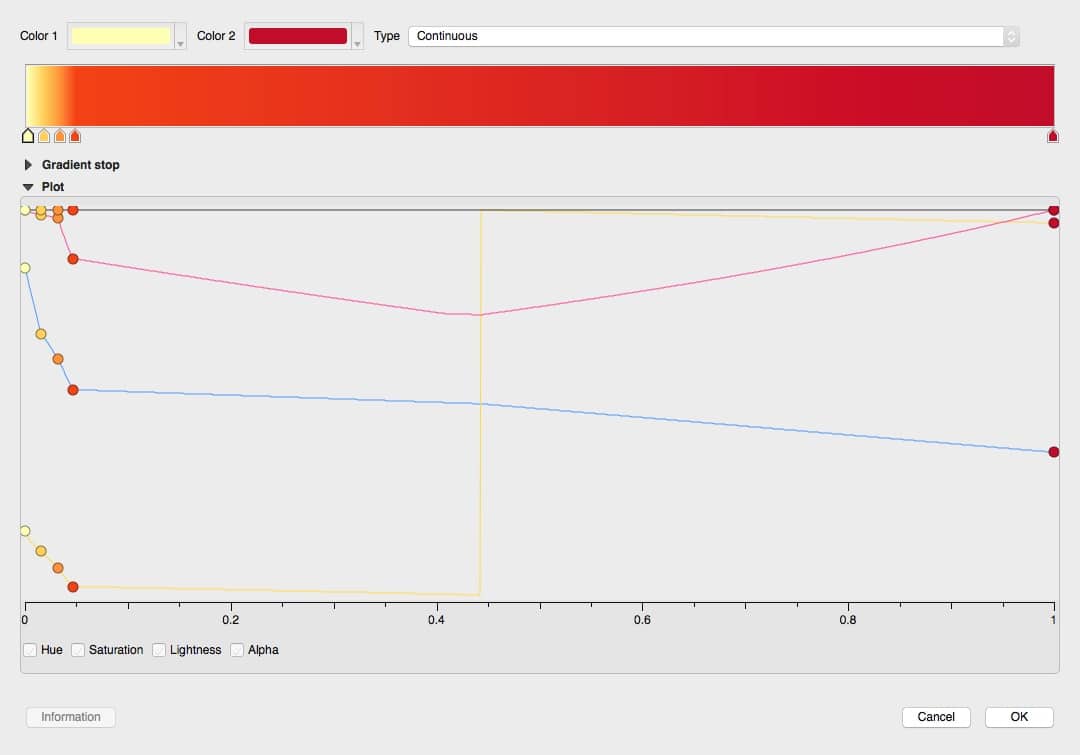
Task: Select the second light orange gradient stop marker
Action: 44,136
